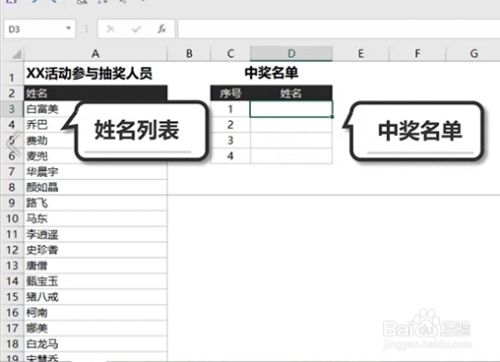Viewport: 500px width, 362px height.
Task: Select row 3 header
Action: click(12, 109)
